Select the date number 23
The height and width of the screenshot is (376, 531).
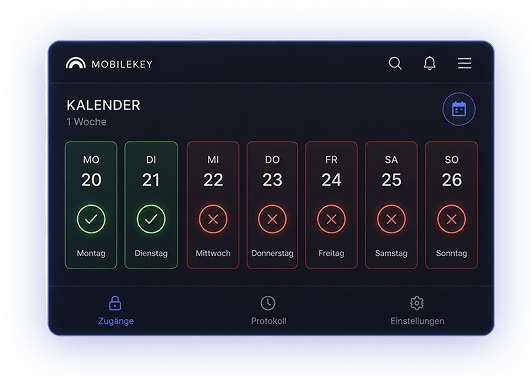tap(272, 180)
